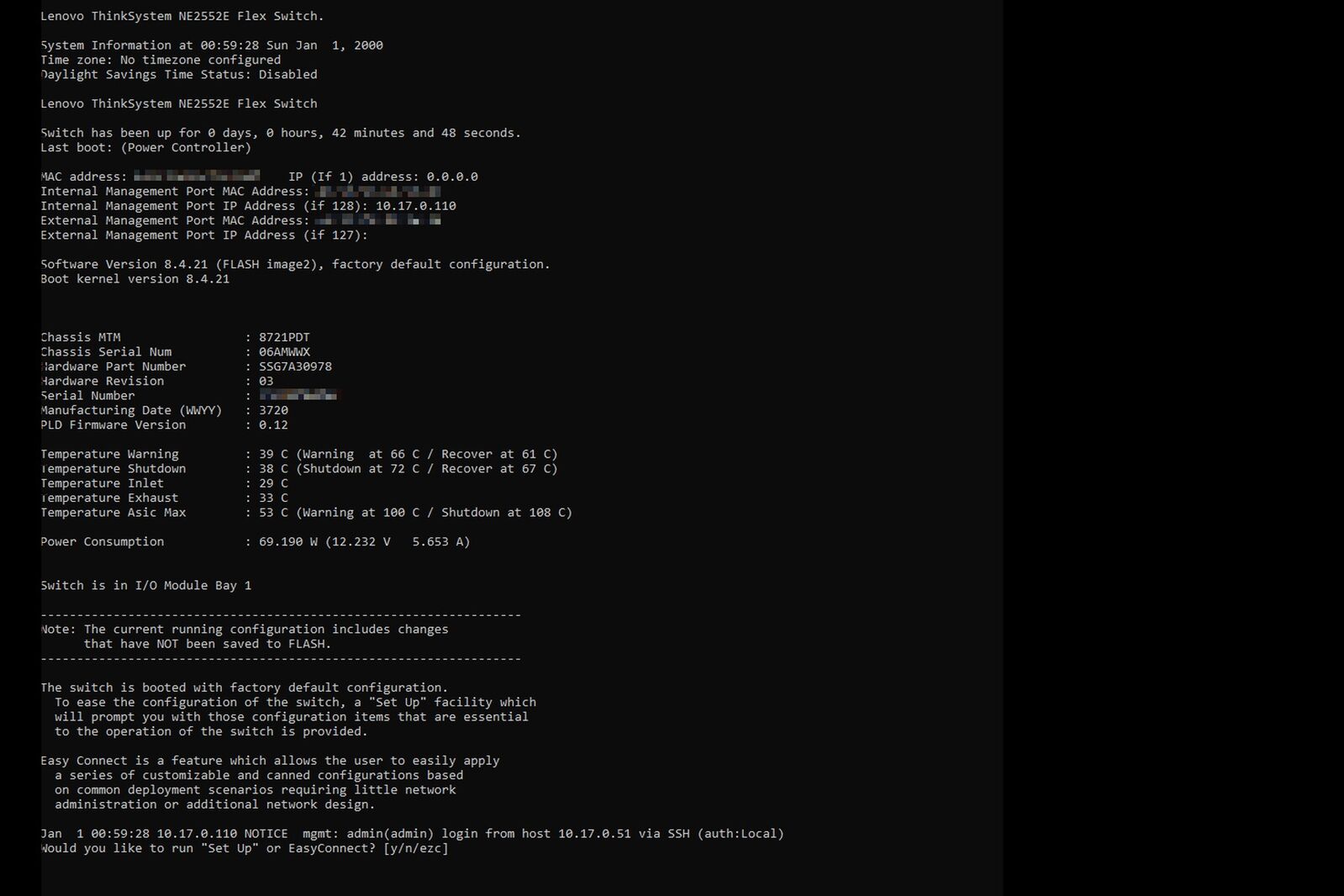Viewport: 1344px width, 896px height.
Task: Click the Daylight Savings Time Status line
Action: point(179,75)
